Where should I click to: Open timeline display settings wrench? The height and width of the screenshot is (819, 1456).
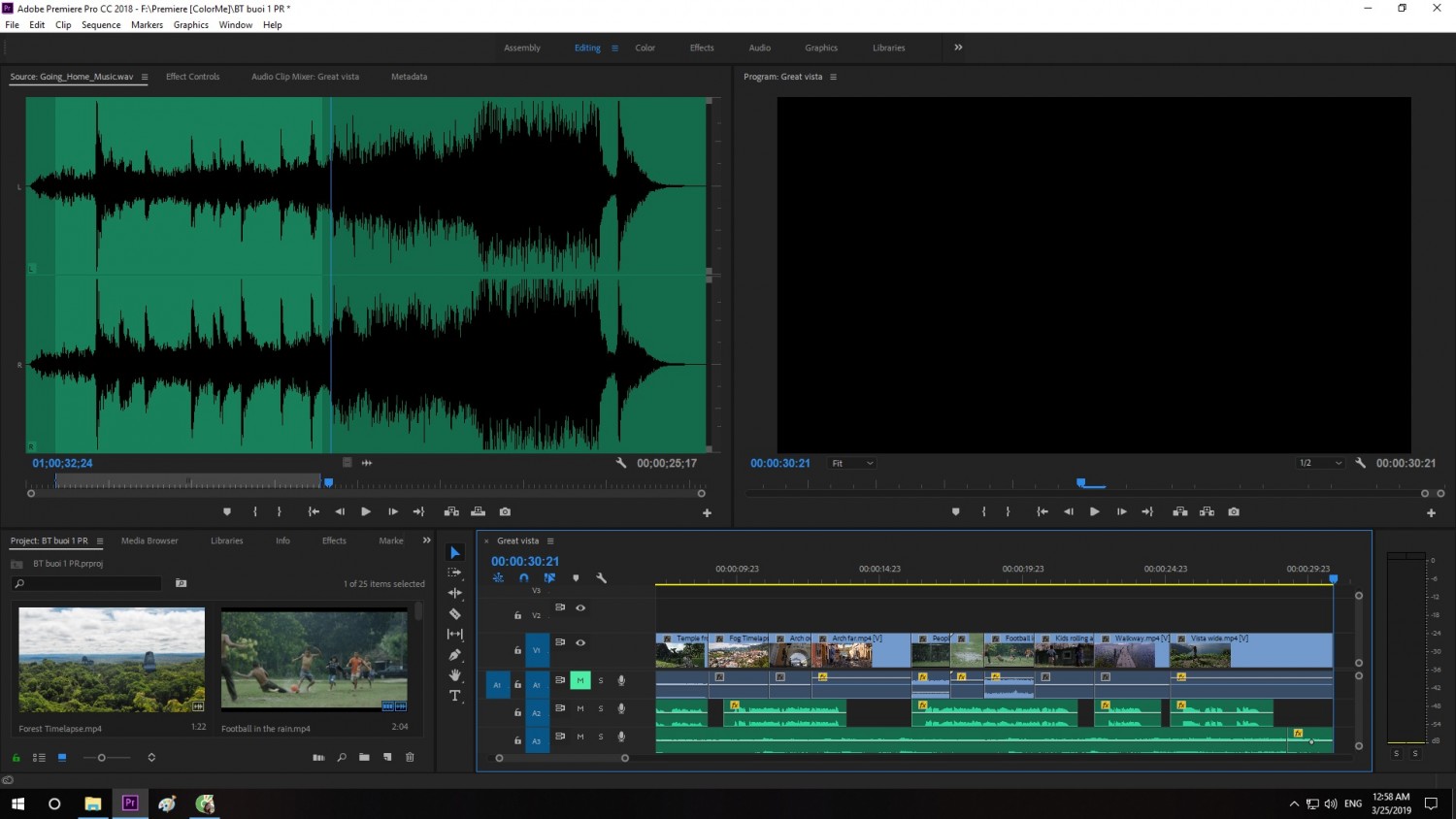click(601, 578)
